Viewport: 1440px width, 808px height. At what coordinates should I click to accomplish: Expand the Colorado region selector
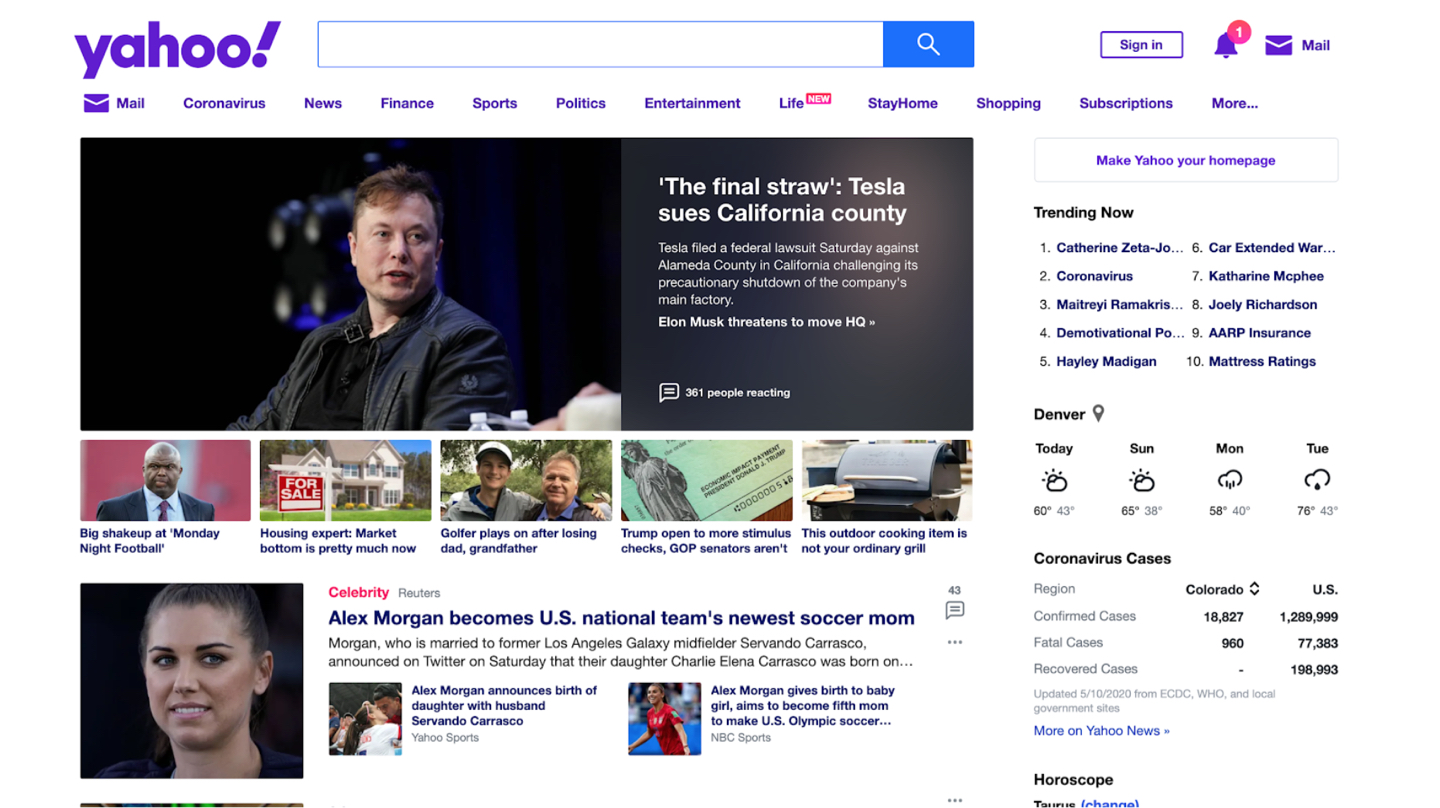1254,589
